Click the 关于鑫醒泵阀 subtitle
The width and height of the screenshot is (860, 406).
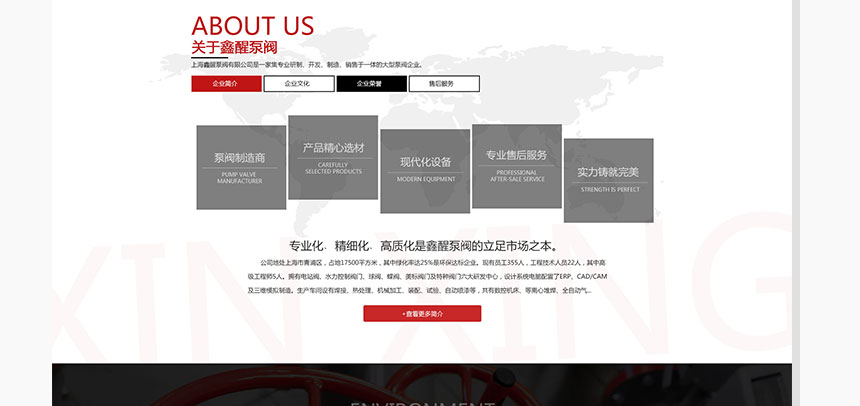click(234, 47)
